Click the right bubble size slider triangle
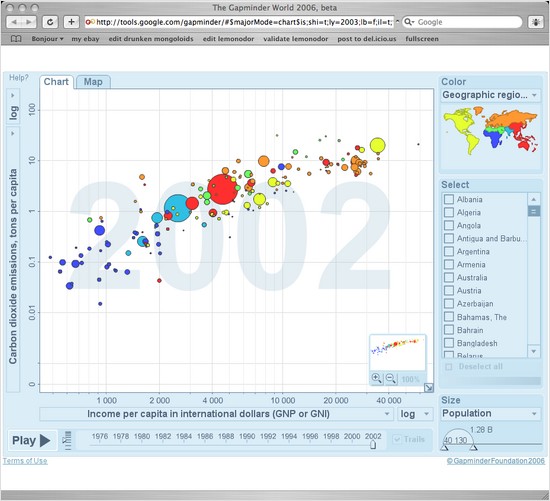Viewport: 550px width, 501px height. point(473,448)
